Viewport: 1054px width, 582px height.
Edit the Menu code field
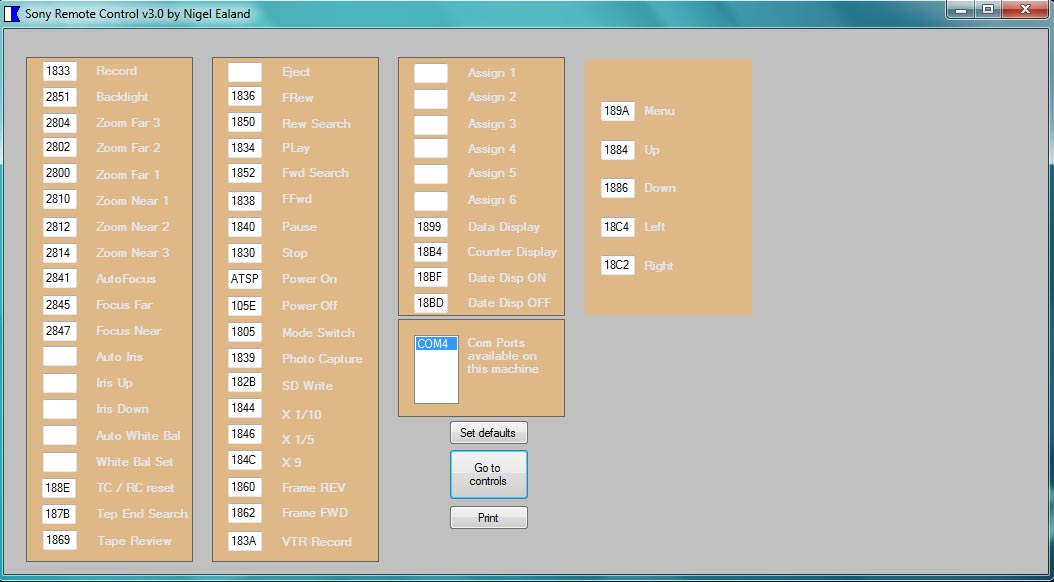coord(618,112)
